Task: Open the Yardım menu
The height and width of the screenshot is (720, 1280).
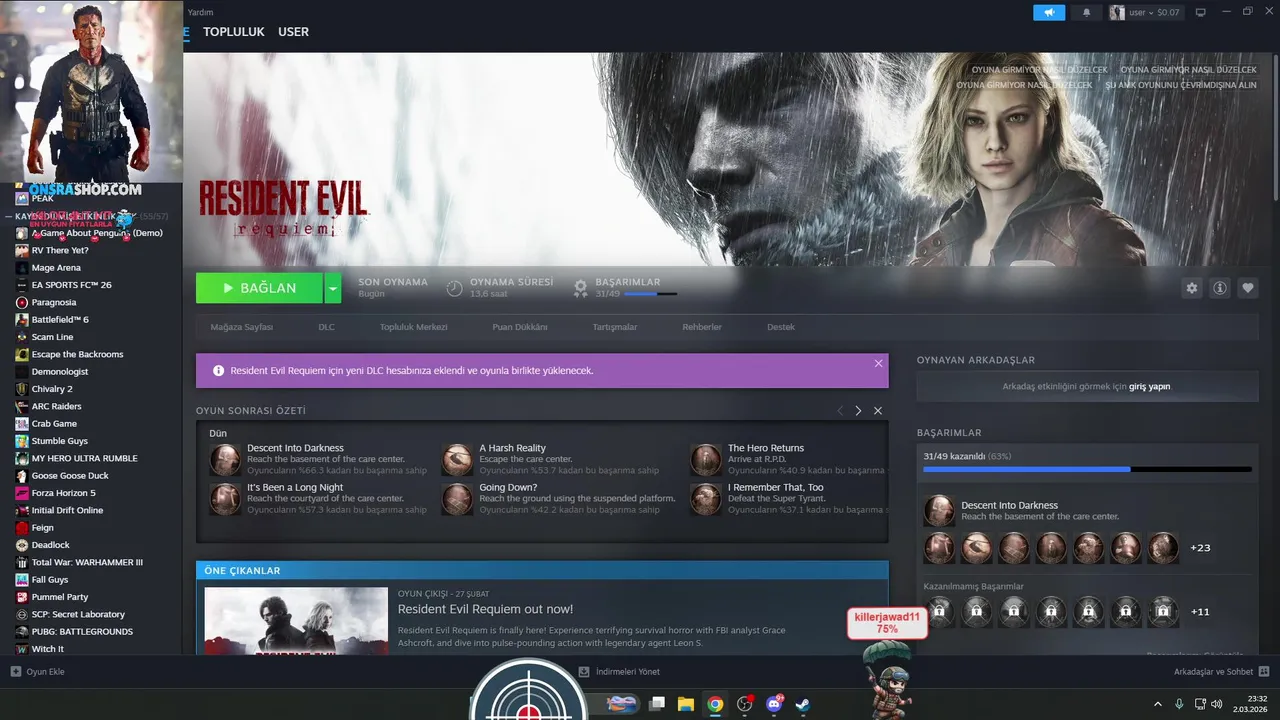Action: click(x=202, y=12)
